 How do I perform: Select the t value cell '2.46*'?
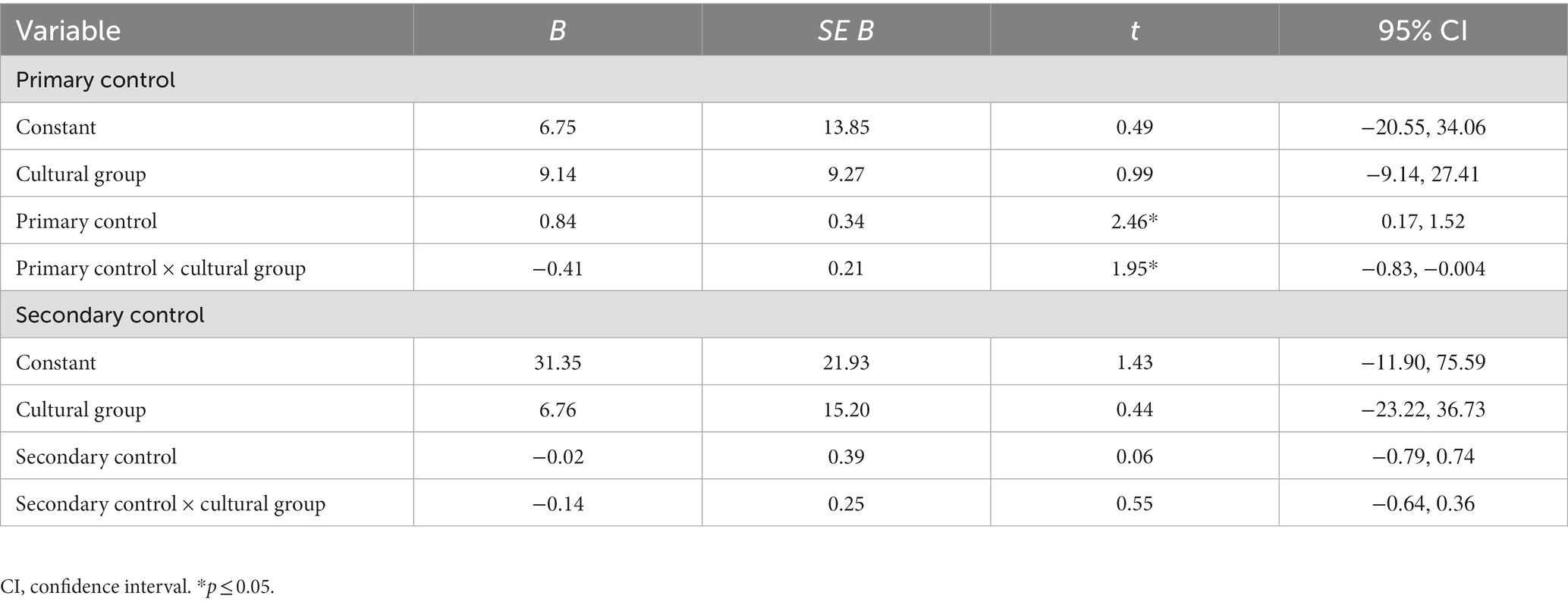click(1135, 221)
